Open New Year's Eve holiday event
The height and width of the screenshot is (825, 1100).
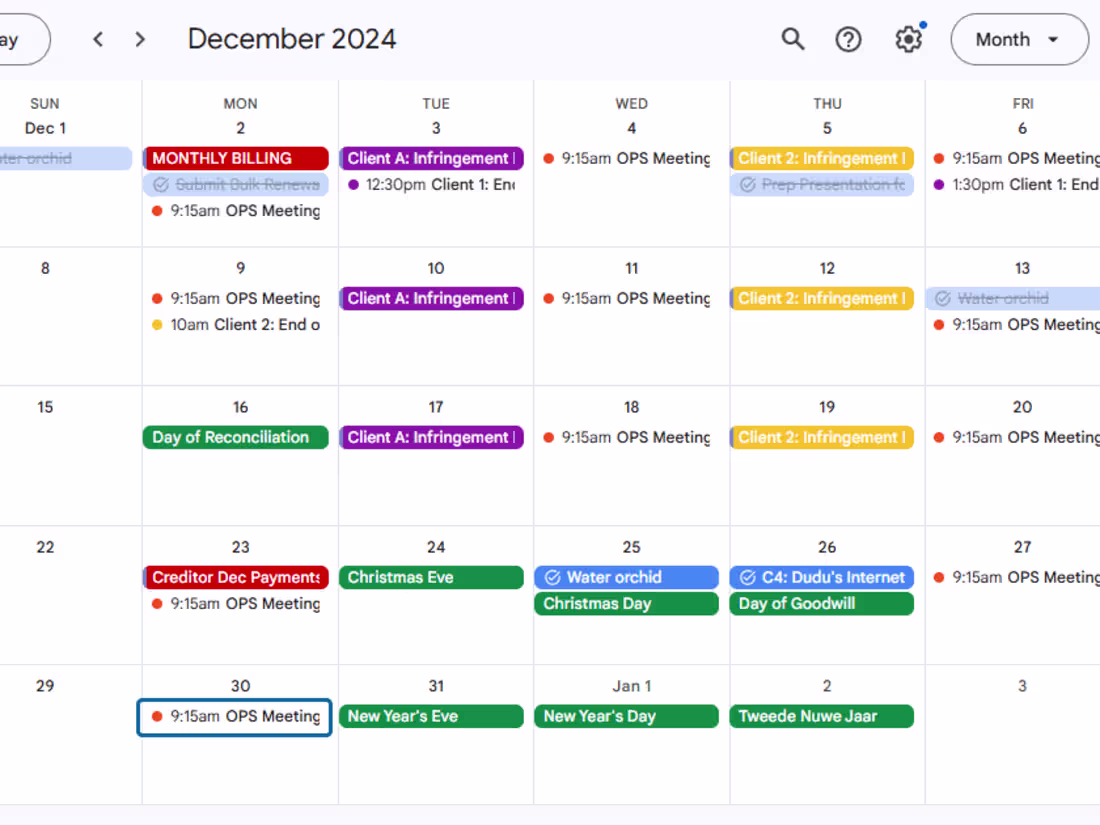431,716
